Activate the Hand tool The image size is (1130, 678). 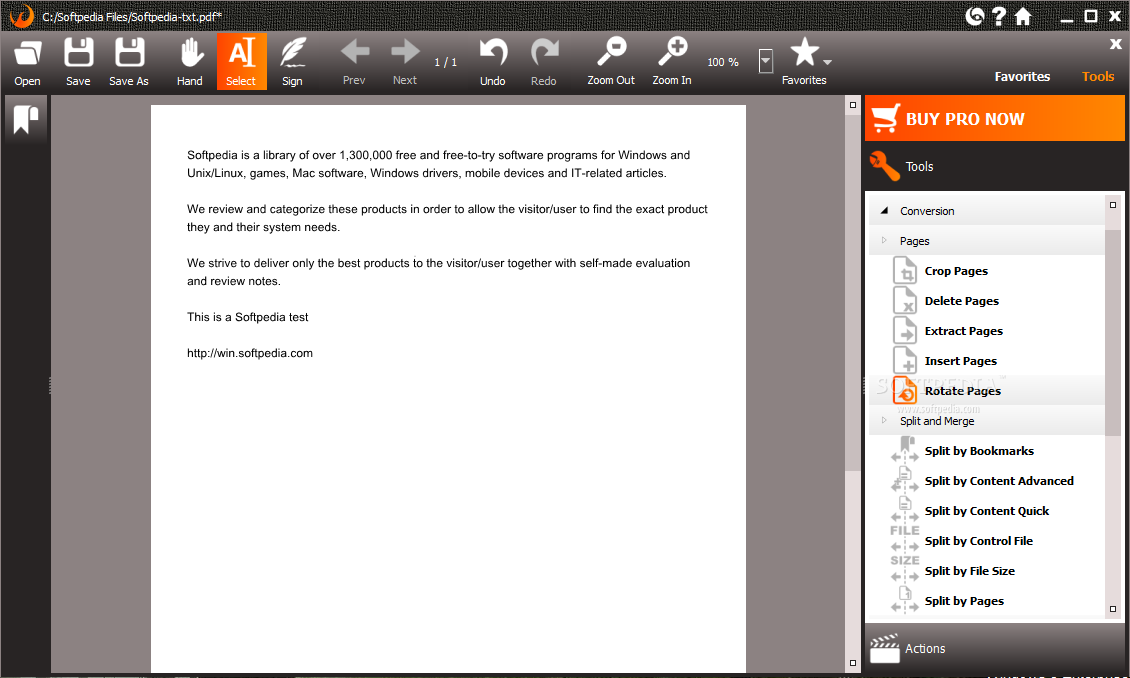[x=190, y=62]
